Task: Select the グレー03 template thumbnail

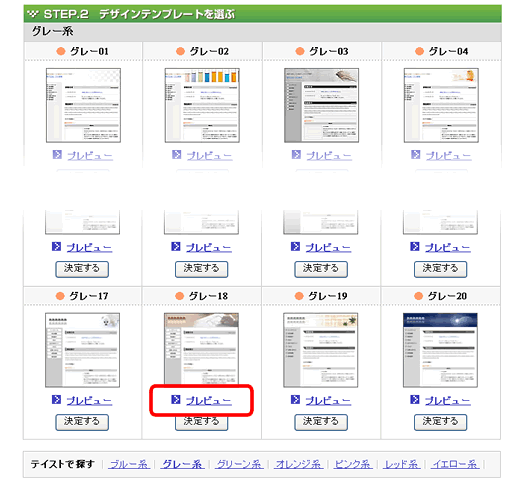Action: click(321, 105)
